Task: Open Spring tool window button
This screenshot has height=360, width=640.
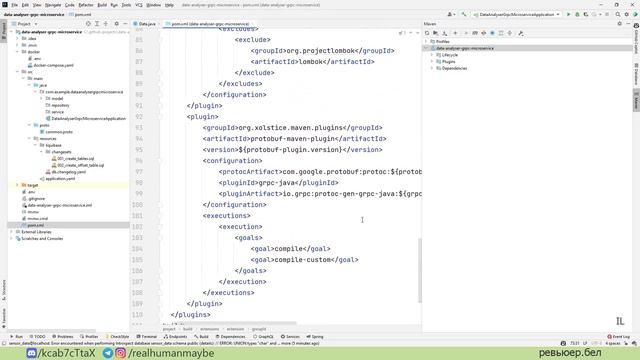Action: (315, 337)
